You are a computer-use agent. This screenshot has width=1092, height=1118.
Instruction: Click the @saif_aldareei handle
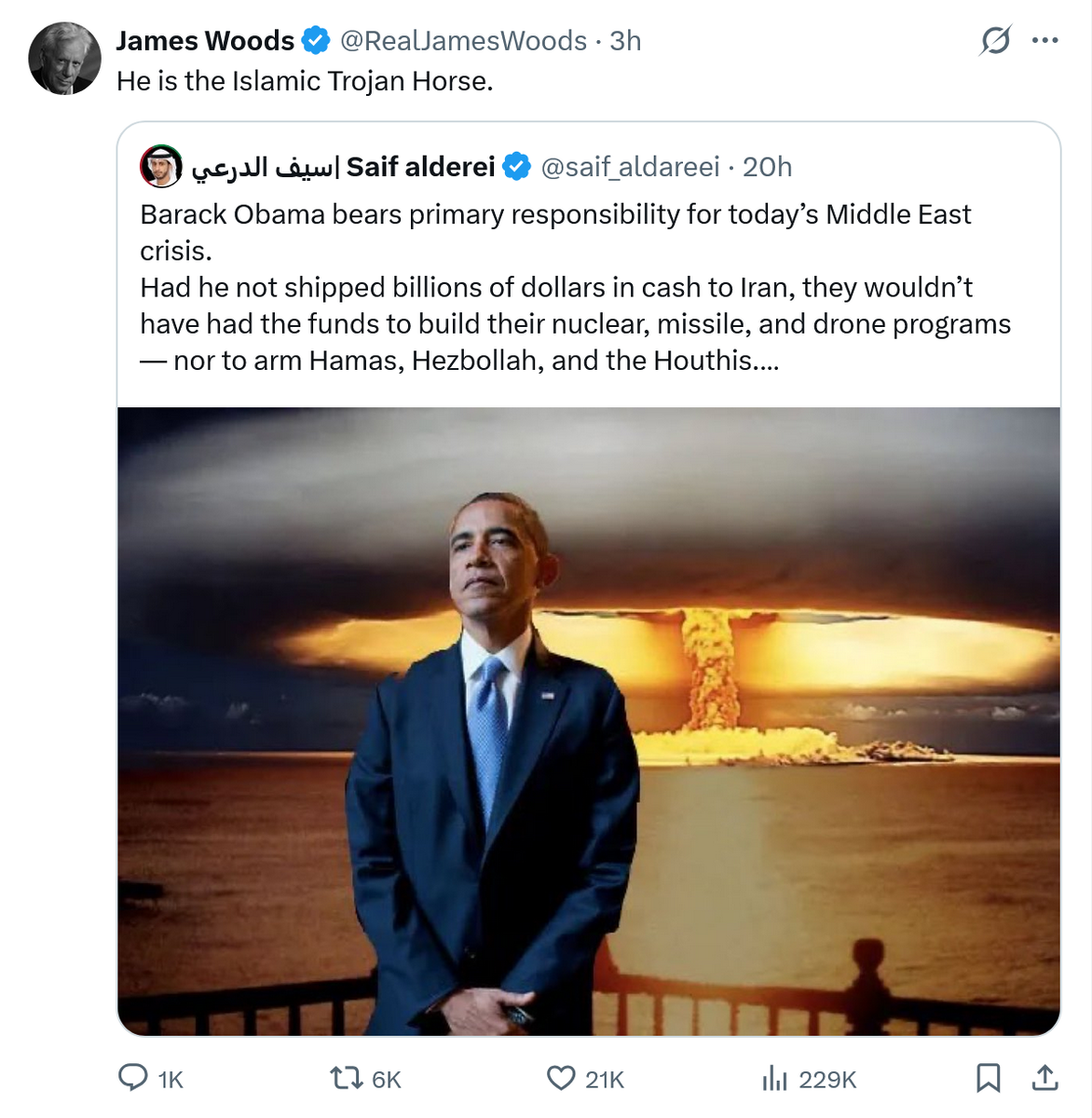[630, 167]
